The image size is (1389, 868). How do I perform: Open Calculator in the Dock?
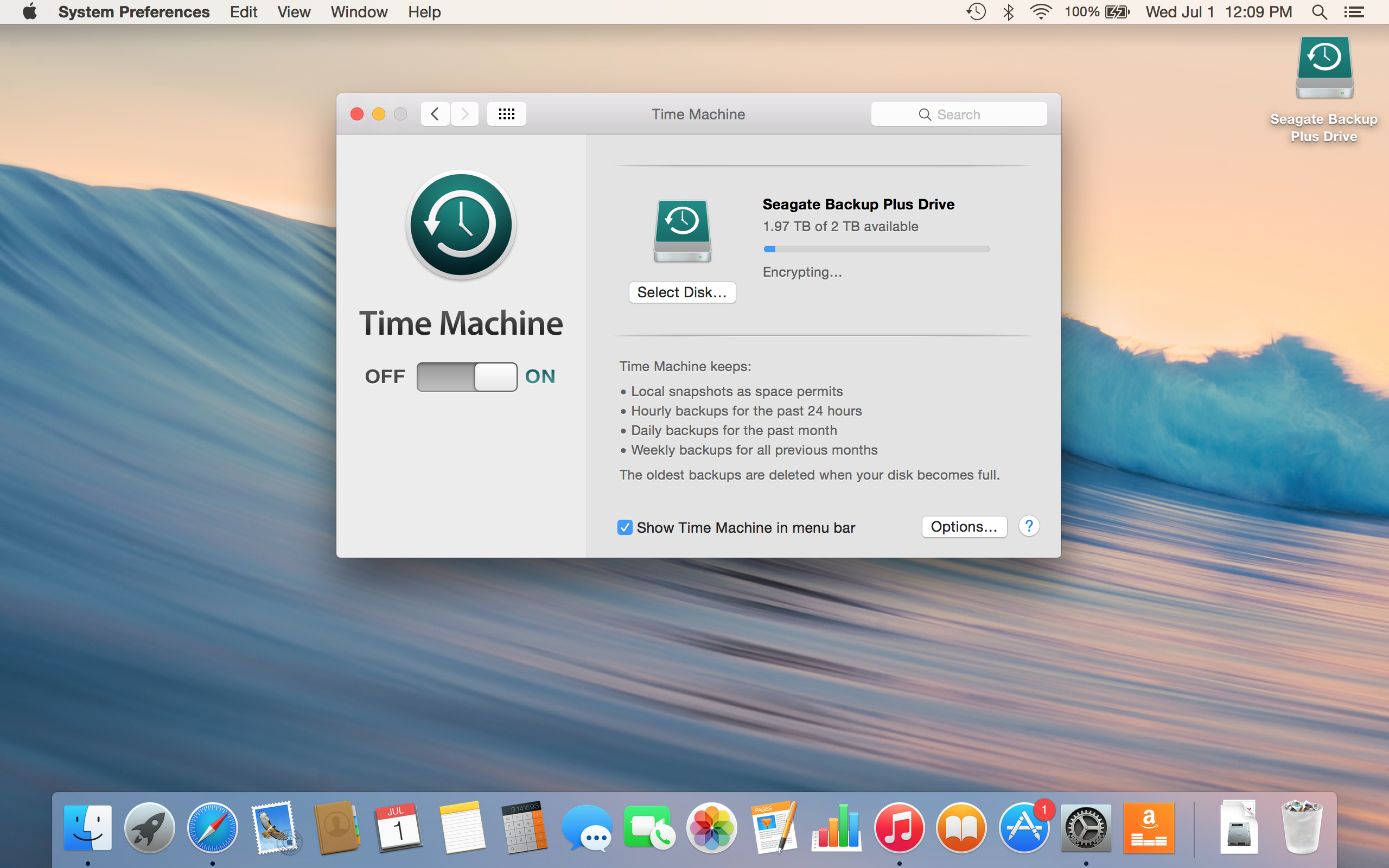(x=524, y=828)
